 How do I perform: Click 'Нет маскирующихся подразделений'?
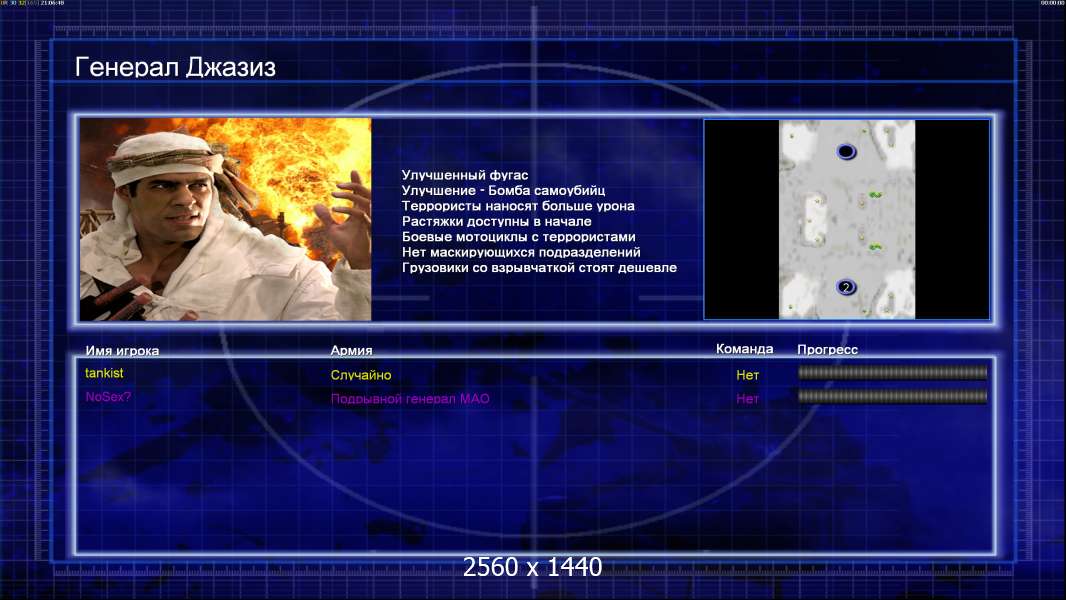tap(521, 252)
